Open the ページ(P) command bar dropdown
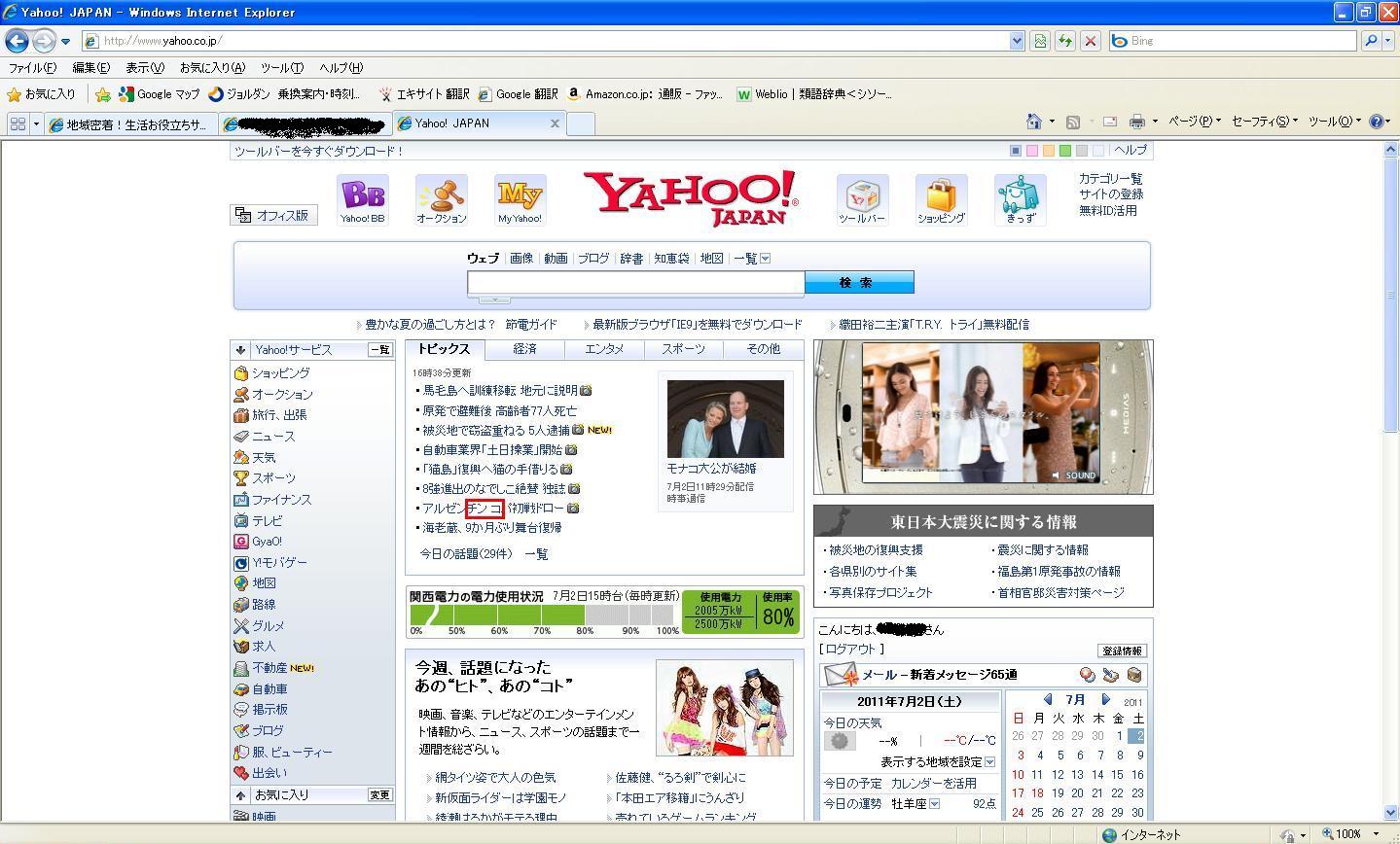Screen dimensions: 1400x844 (x=1194, y=122)
